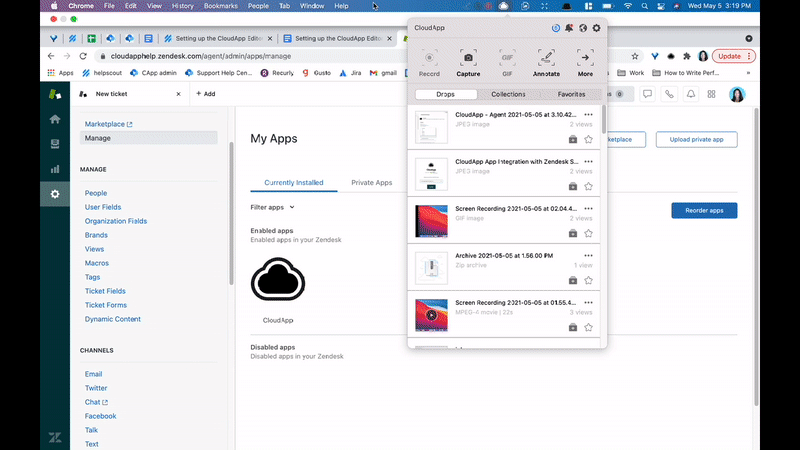
Task: Open the Zendesk user profile avatar
Action: point(737,94)
